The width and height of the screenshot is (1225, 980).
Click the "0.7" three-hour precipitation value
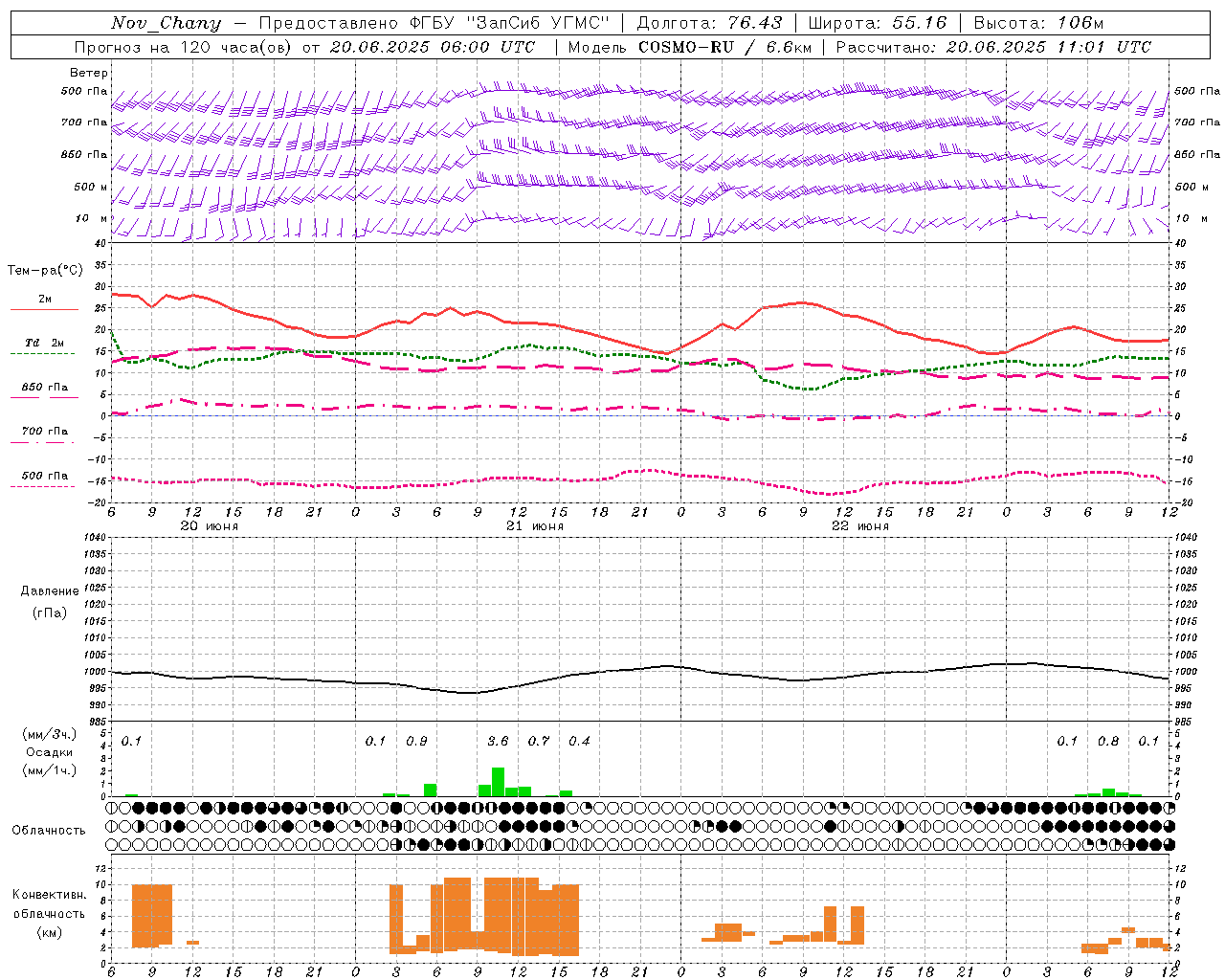(539, 741)
